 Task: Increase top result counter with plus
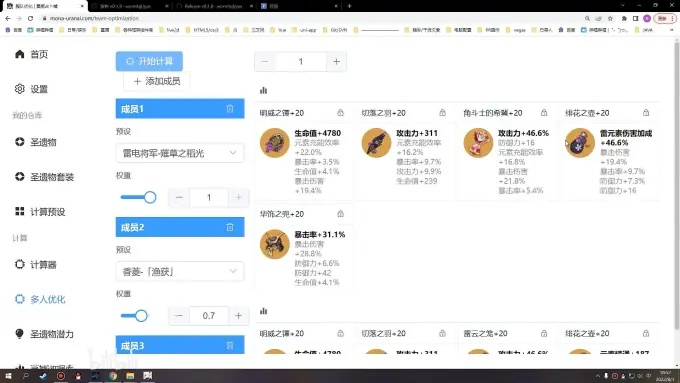(x=336, y=62)
